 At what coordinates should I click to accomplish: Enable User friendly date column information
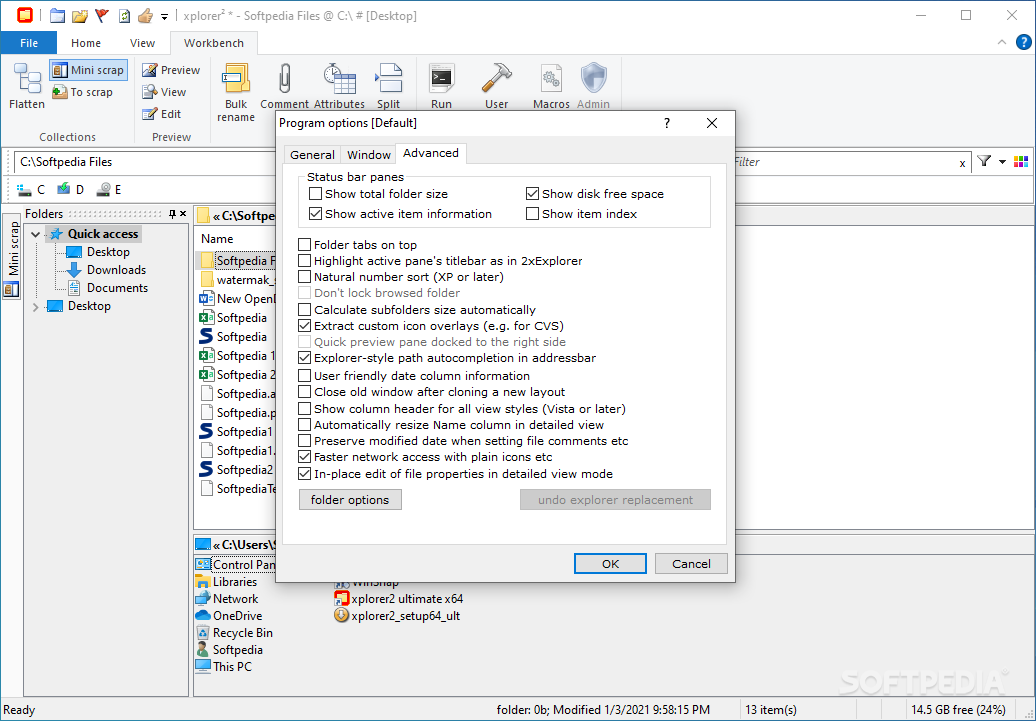click(305, 375)
